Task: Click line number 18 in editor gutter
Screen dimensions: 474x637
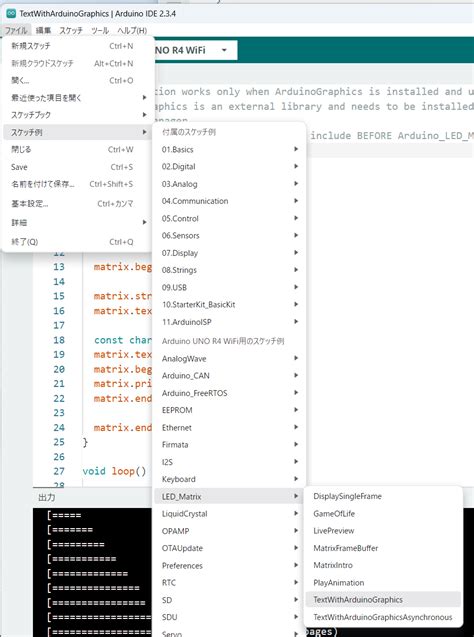Action: 59,340
